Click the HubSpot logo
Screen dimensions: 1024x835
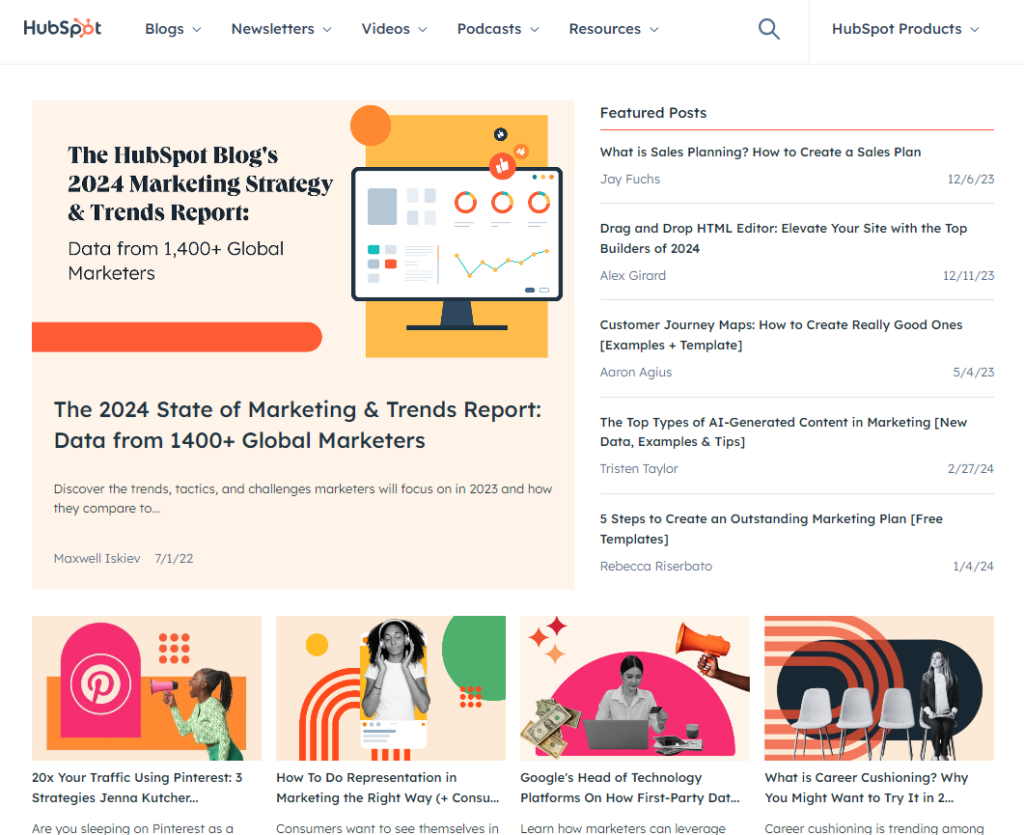point(61,28)
